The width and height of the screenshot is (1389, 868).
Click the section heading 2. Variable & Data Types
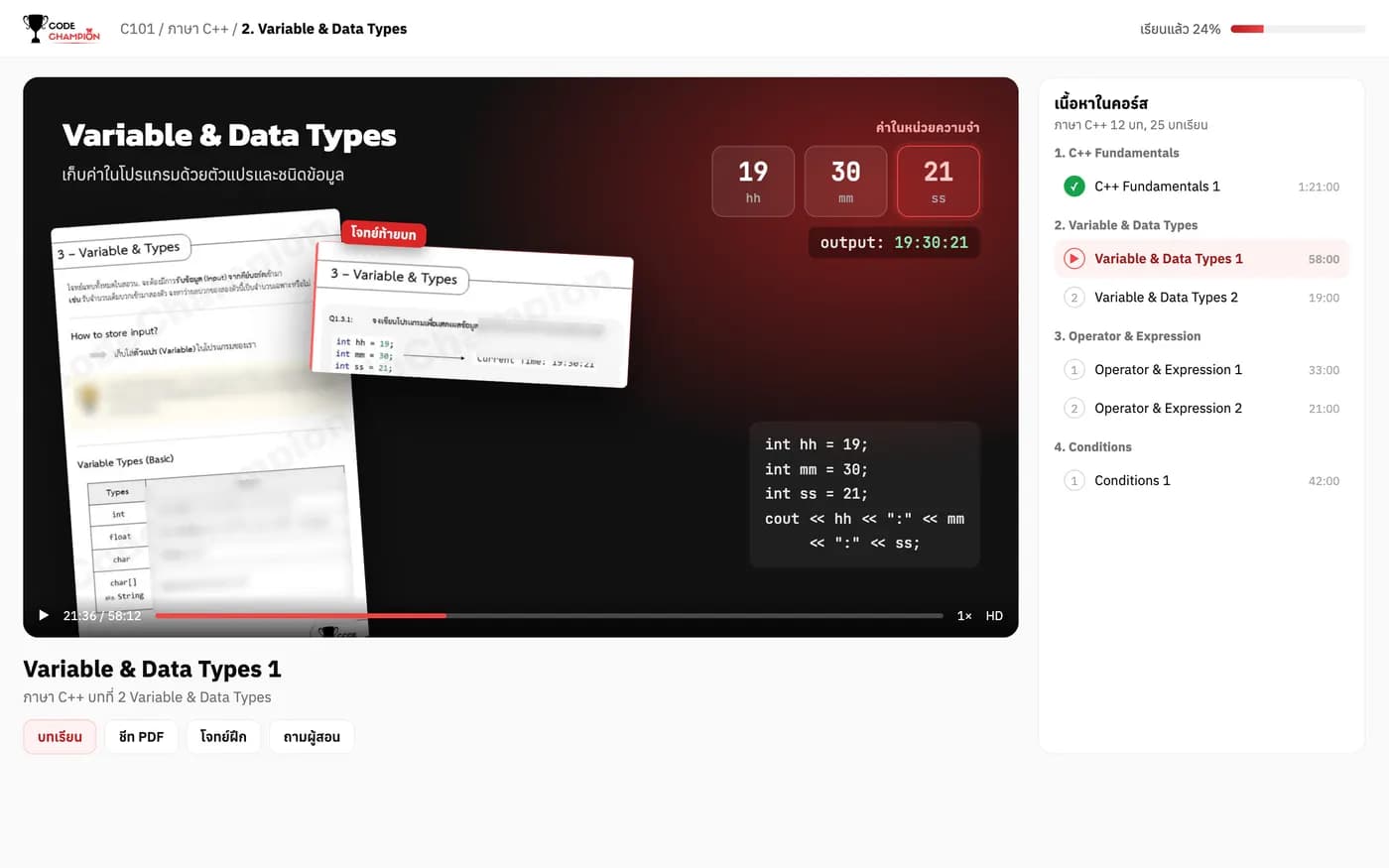click(x=1125, y=225)
